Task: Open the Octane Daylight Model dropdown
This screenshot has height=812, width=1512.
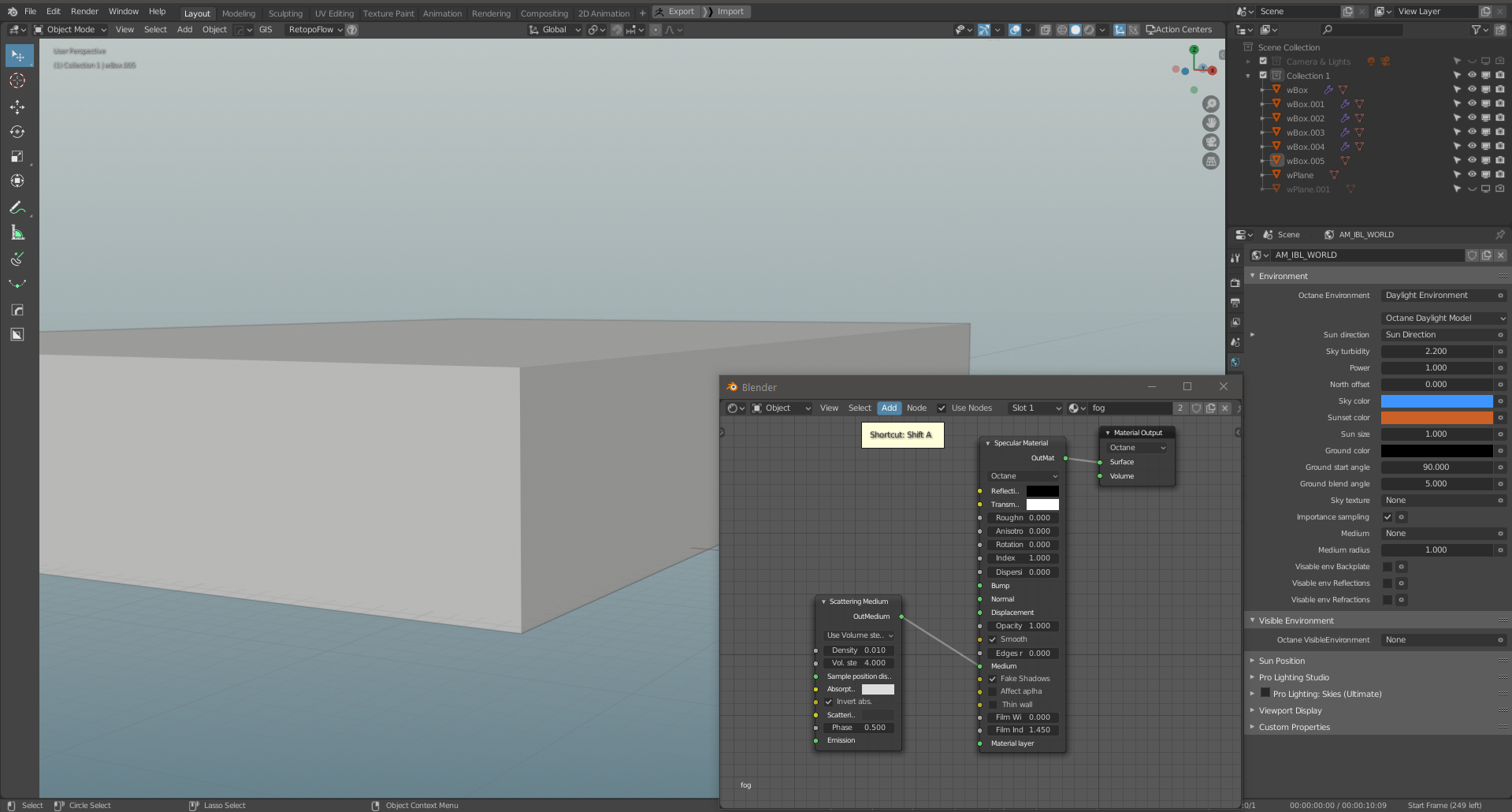Action: pyautogui.click(x=1444, y=318)
